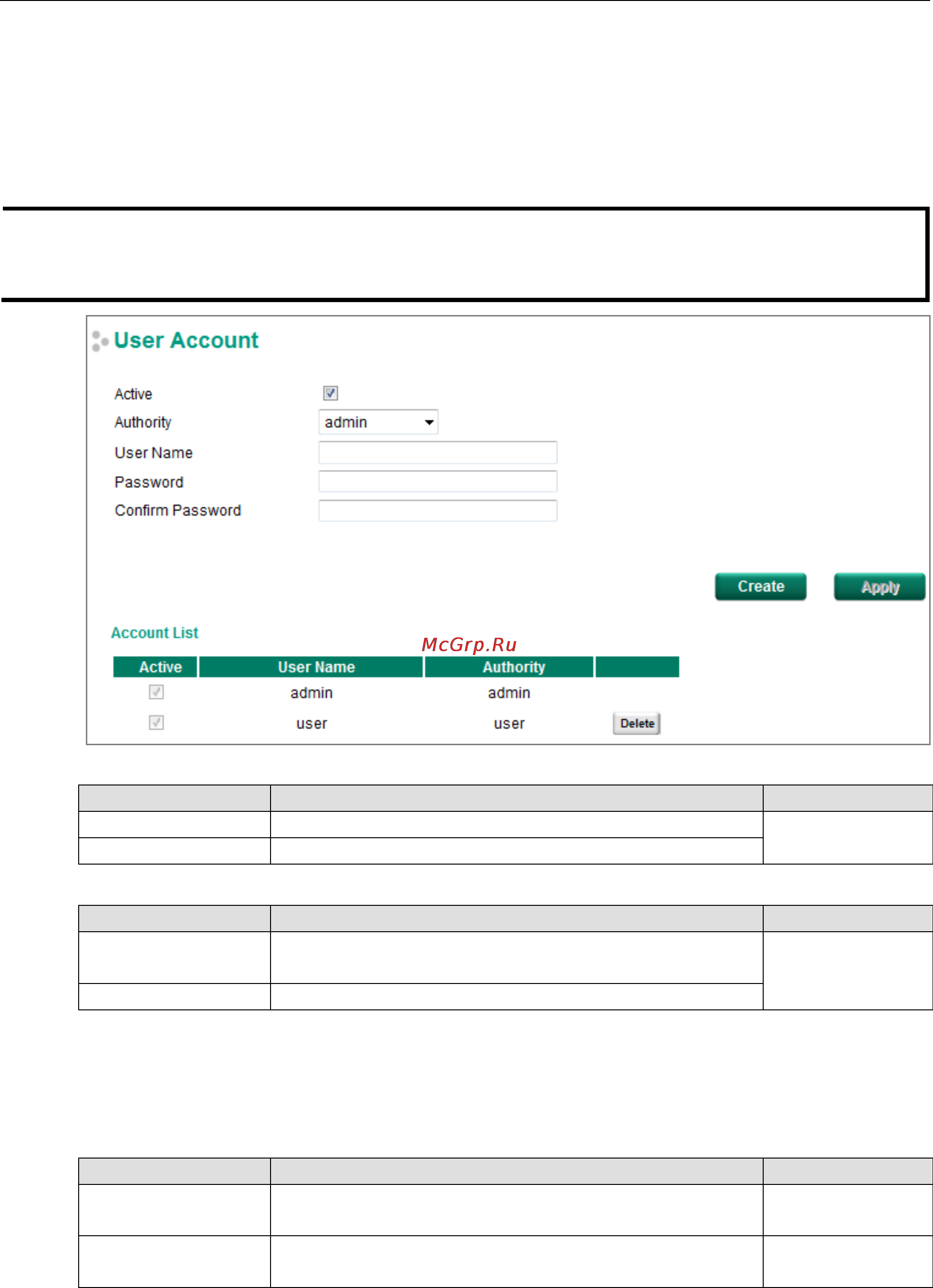Toggle the Active checkbox in the form
Screen dimensions: 933x1288
pyautogui.click(x=330, y=393)
